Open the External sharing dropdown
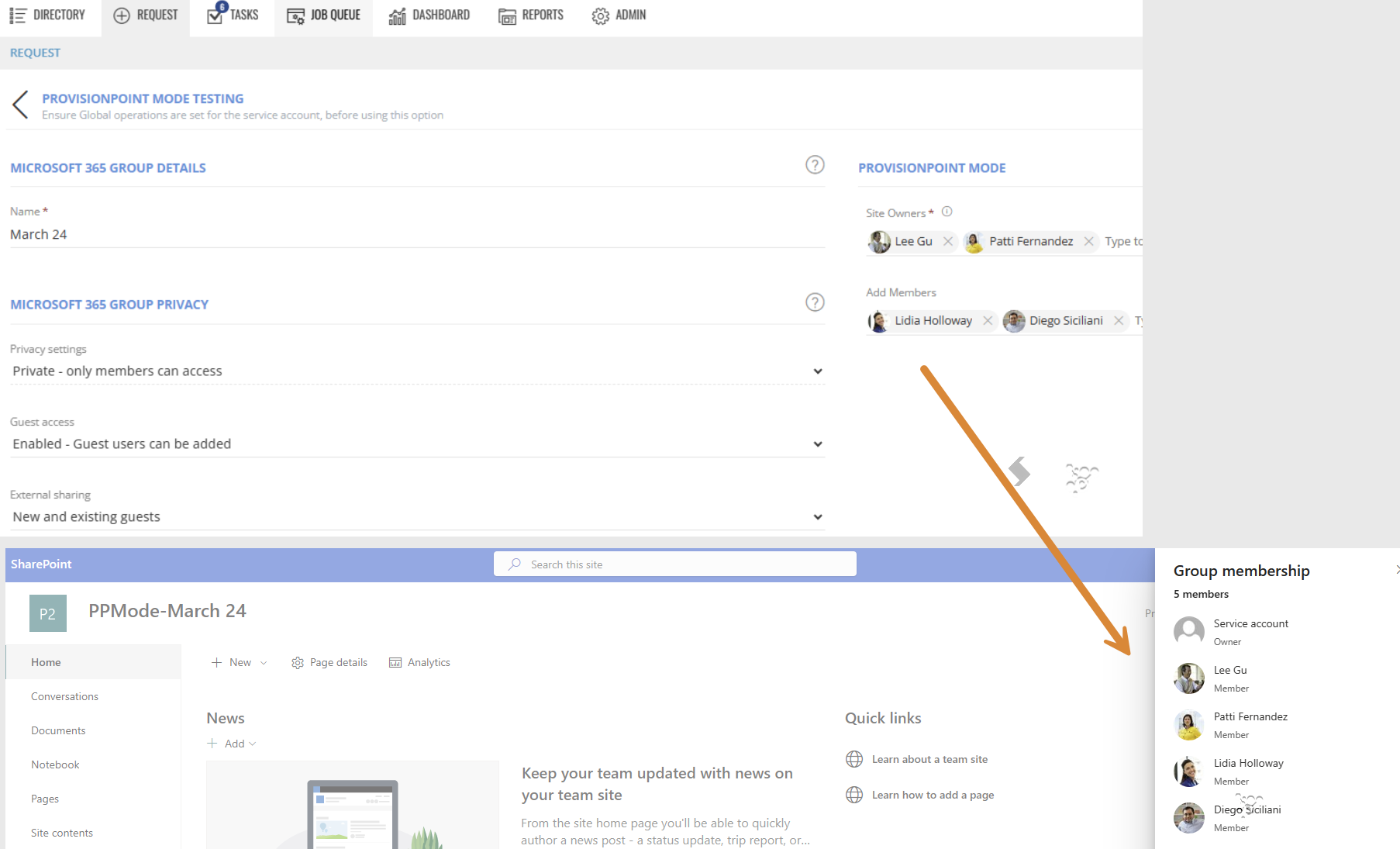The image size is (1400, 849). click(417, 517)
